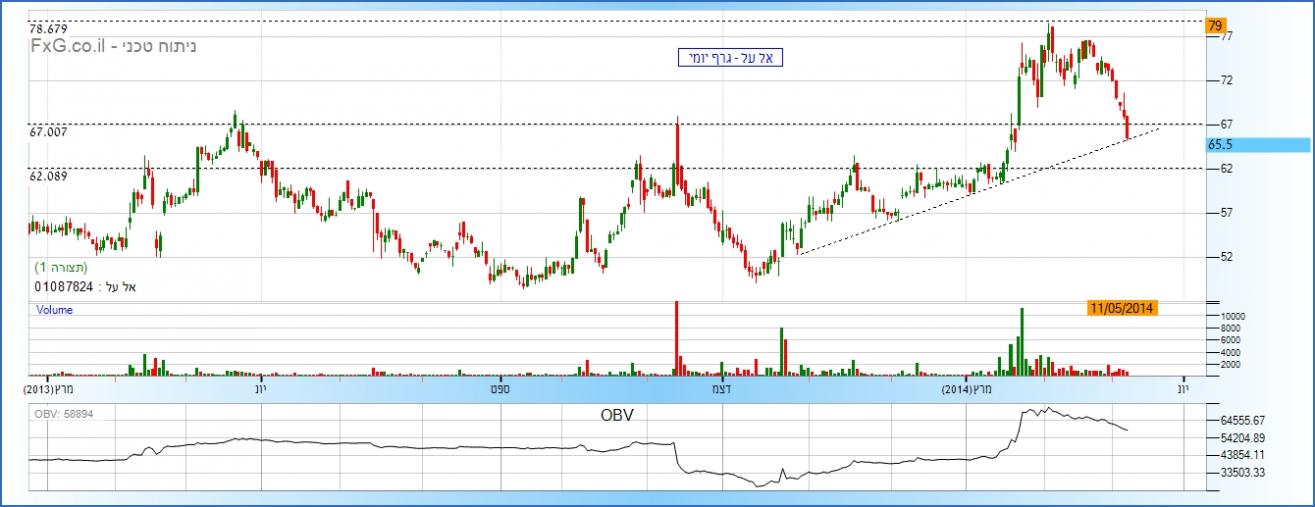Click the FxG.co.il watermark text

tap(67, 46)
